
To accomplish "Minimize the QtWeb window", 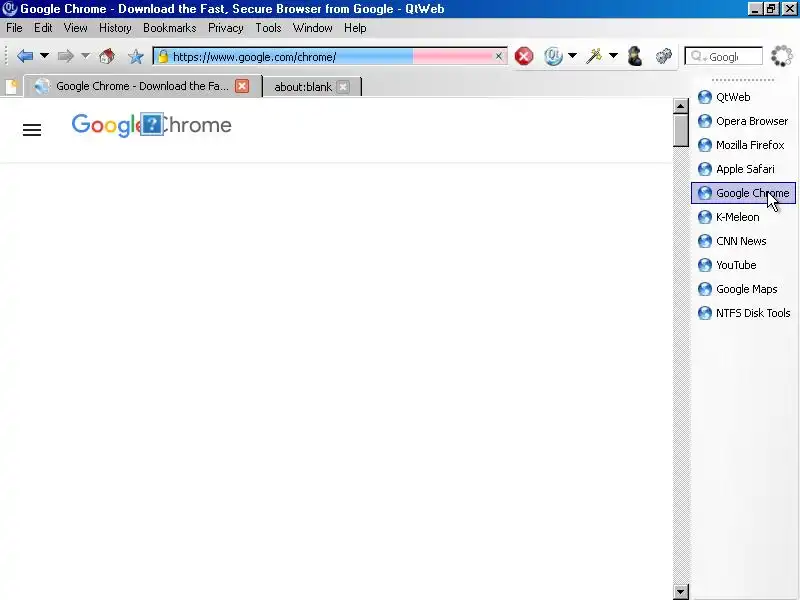I will pyautogui.click(x=755, y=9).
